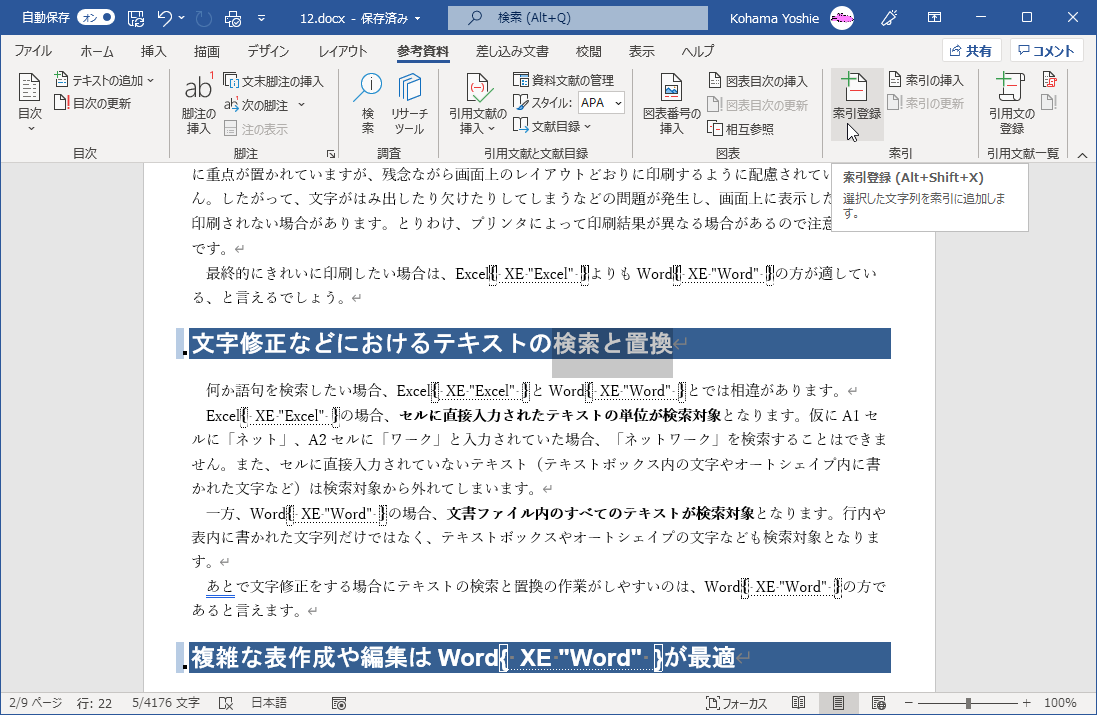
Task: Switch to フォーカス mode
Action: pos(737,703)
